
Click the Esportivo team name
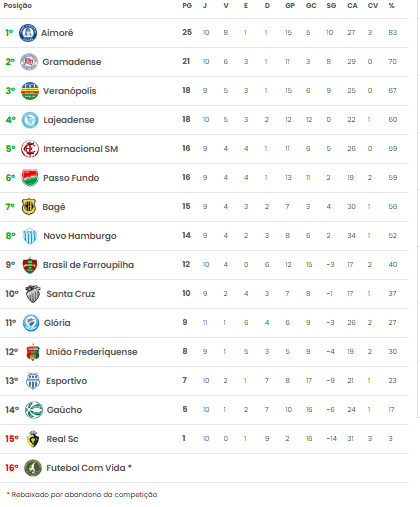coord(66,381)
